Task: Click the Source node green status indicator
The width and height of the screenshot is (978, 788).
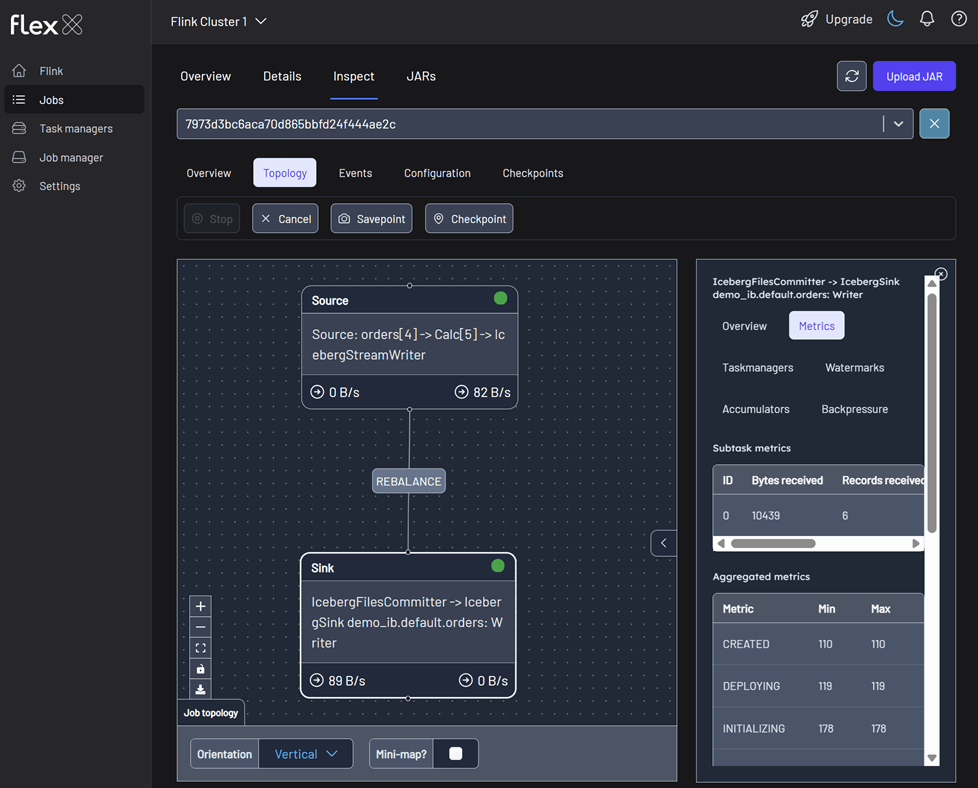Action: click(x=500, y=298)
